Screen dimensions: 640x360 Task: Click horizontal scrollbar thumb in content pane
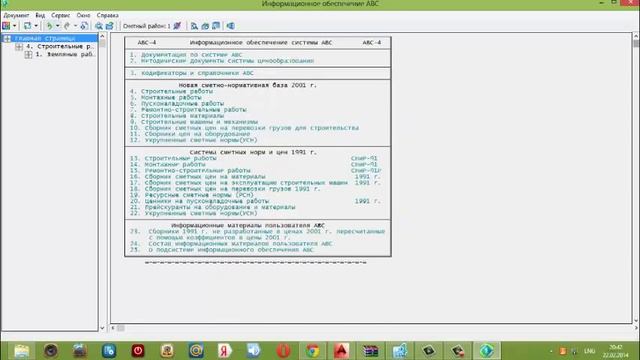click(x=121, y=328)
